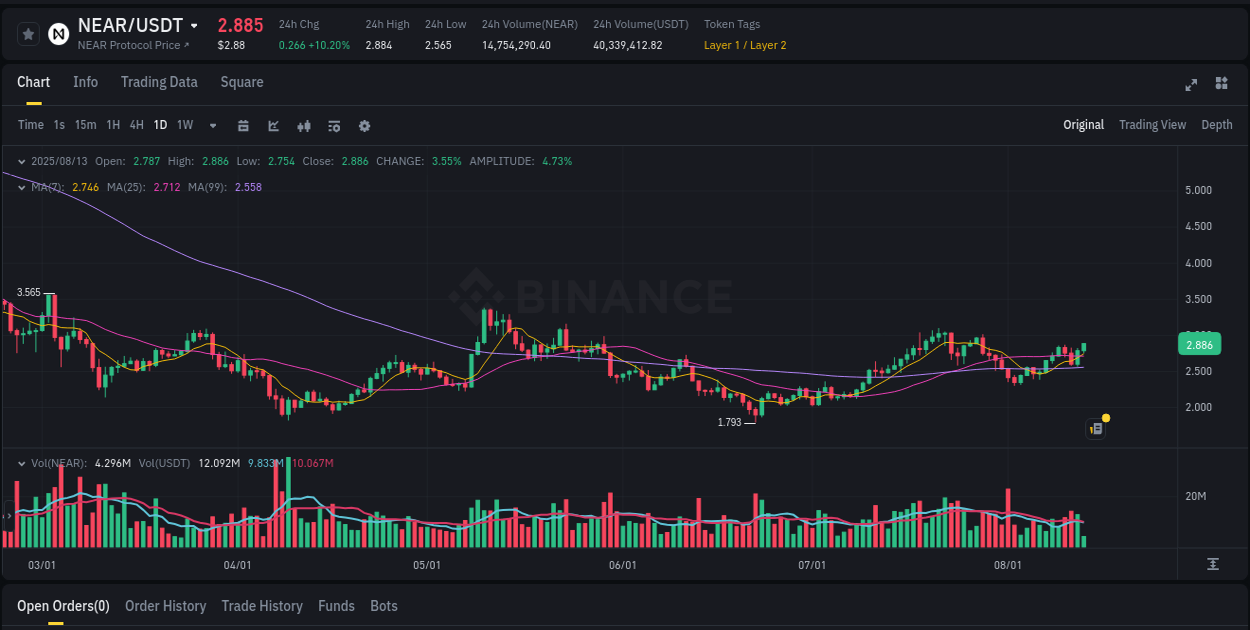This screenshot has width=1250, height=630.
Task: Open the NEAR Protocol Price link
Action: coord(131,44)
